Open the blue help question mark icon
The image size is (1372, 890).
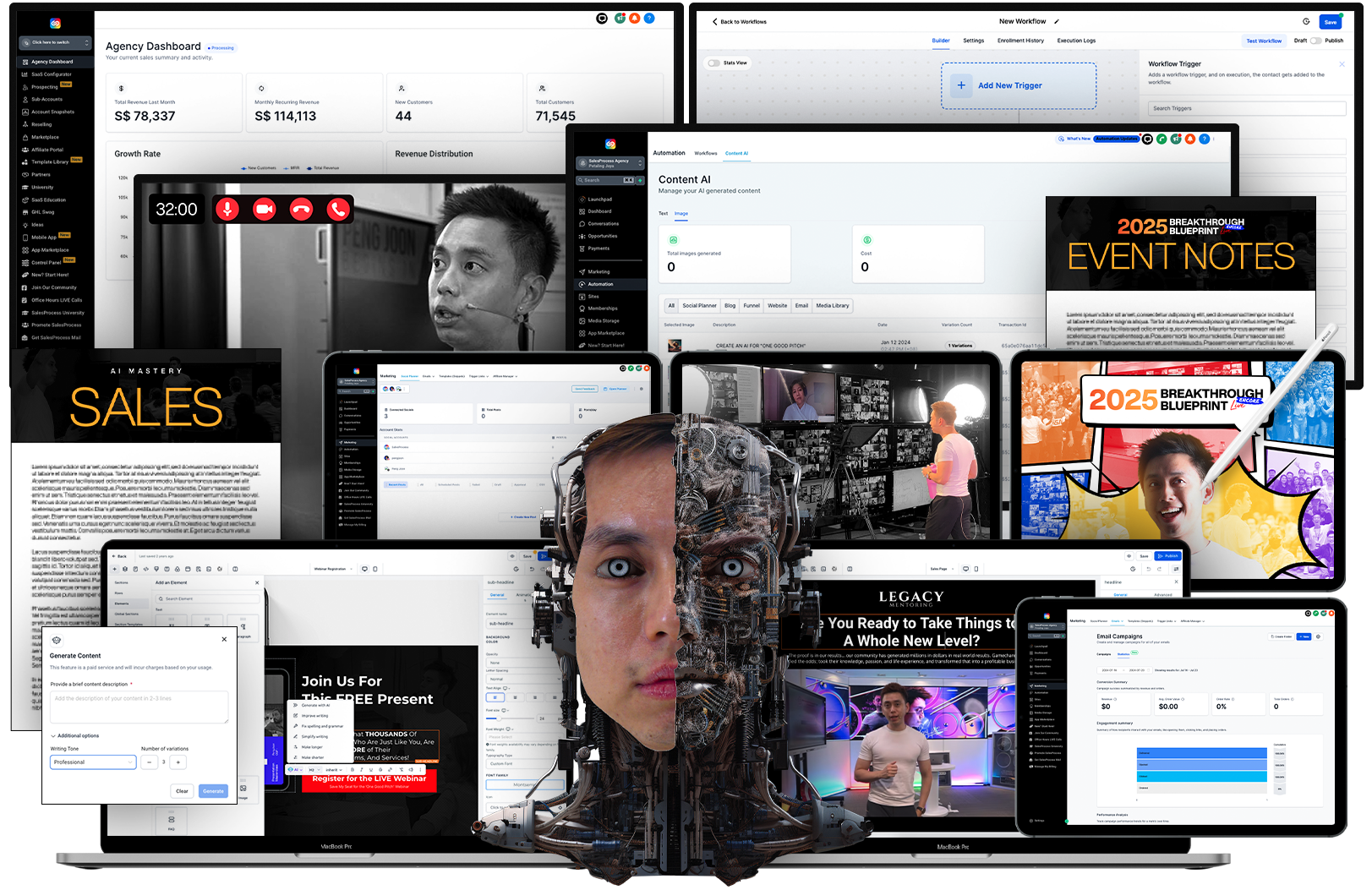[x=649, y=18]
